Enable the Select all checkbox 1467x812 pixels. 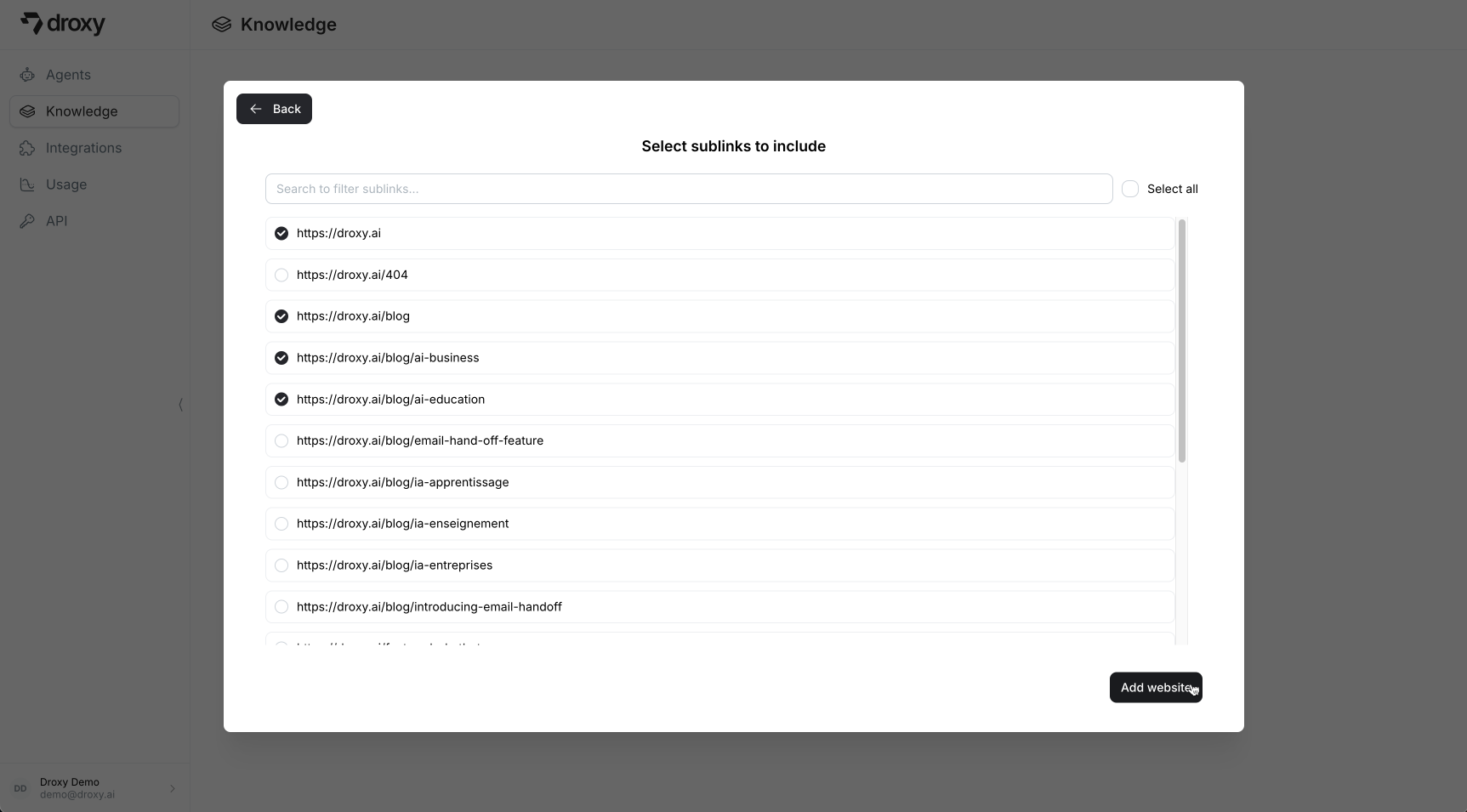pos(1130,188)
